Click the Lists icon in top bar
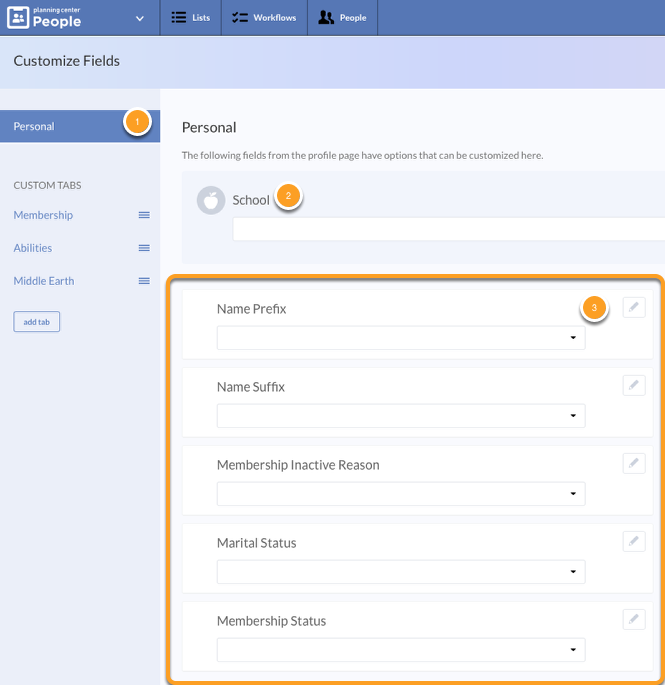The image size is (665, 685). tap(179, 17)
